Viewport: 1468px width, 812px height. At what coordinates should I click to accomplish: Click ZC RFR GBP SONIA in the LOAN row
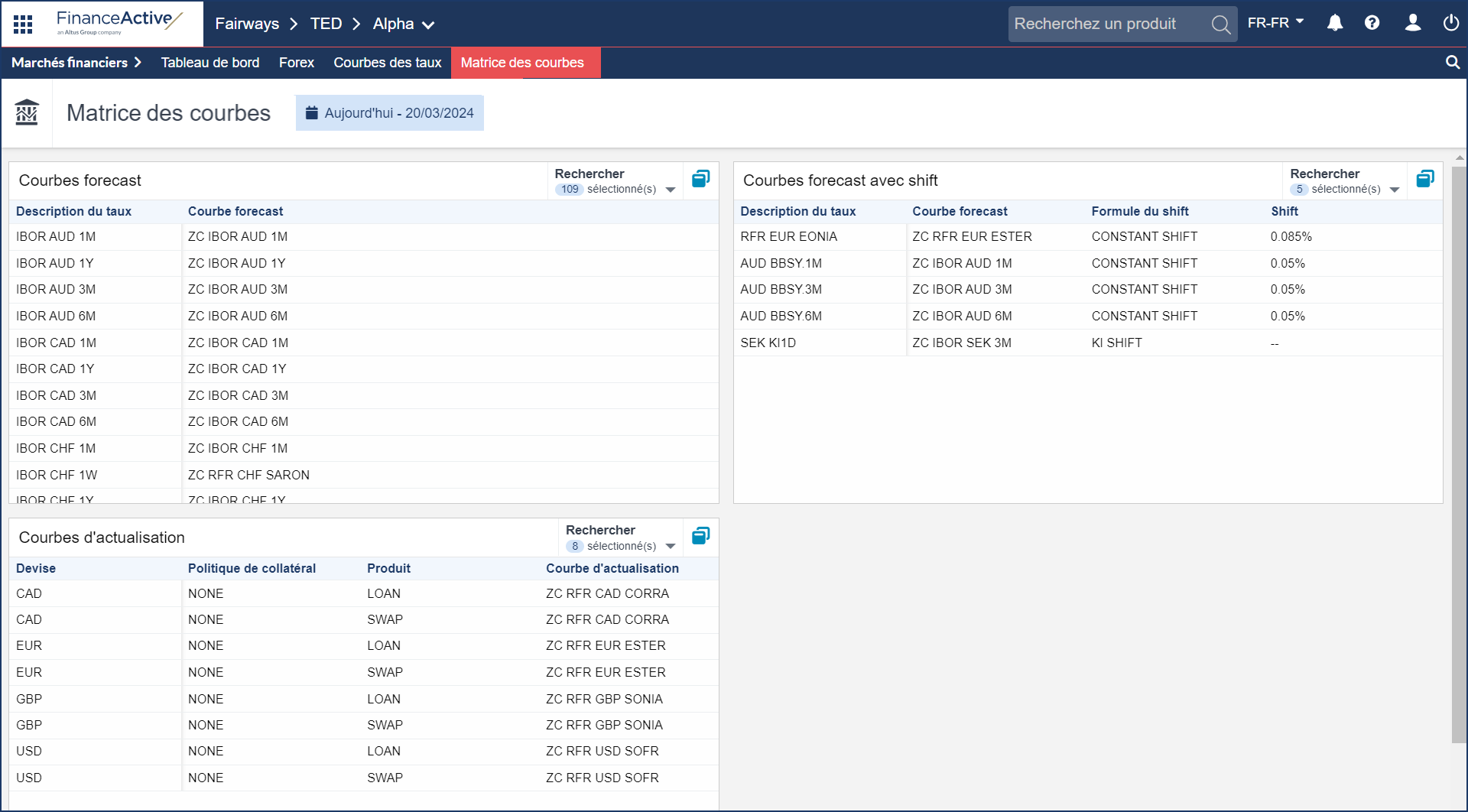pyautogui.click(x=604, y=699)
